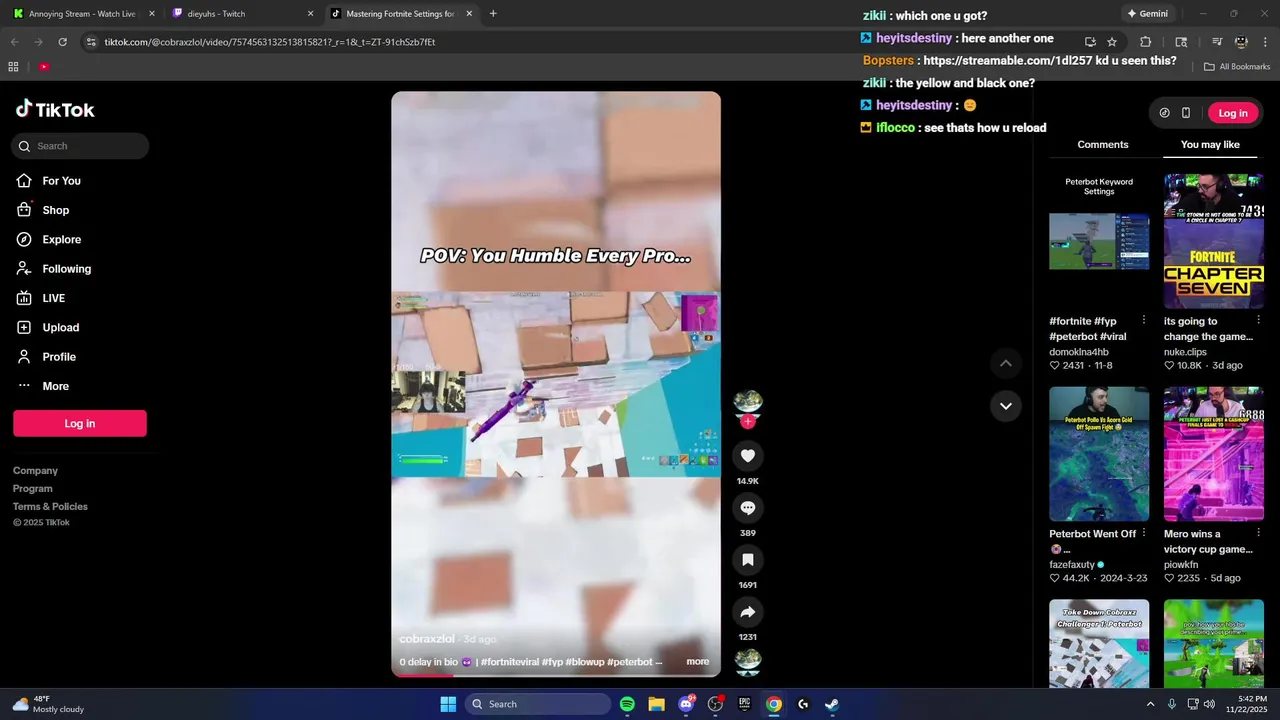Viewport: 1280px width, 720px height.
Task: Open cobraxzlol creator profile link
Action: point(427,639)
